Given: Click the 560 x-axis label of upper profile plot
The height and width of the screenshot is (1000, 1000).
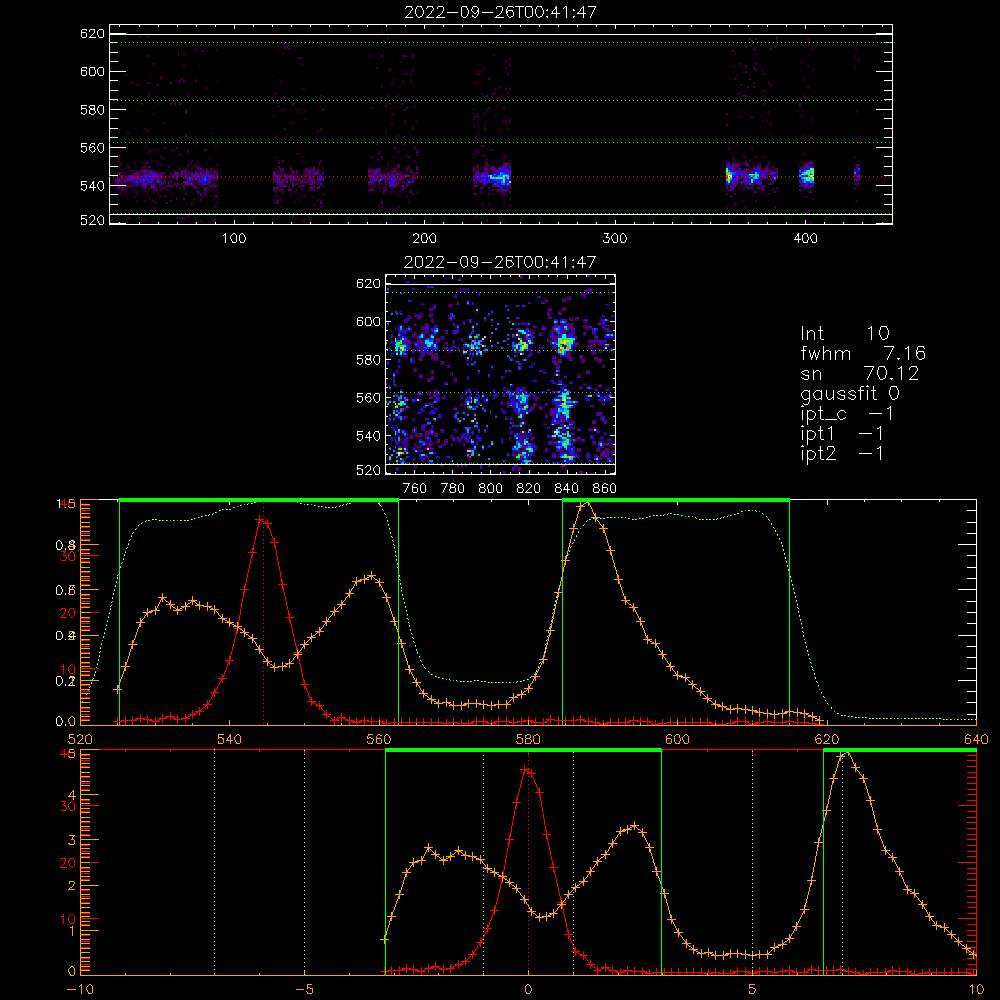Looking at the screenshot, I should (378, 739).
